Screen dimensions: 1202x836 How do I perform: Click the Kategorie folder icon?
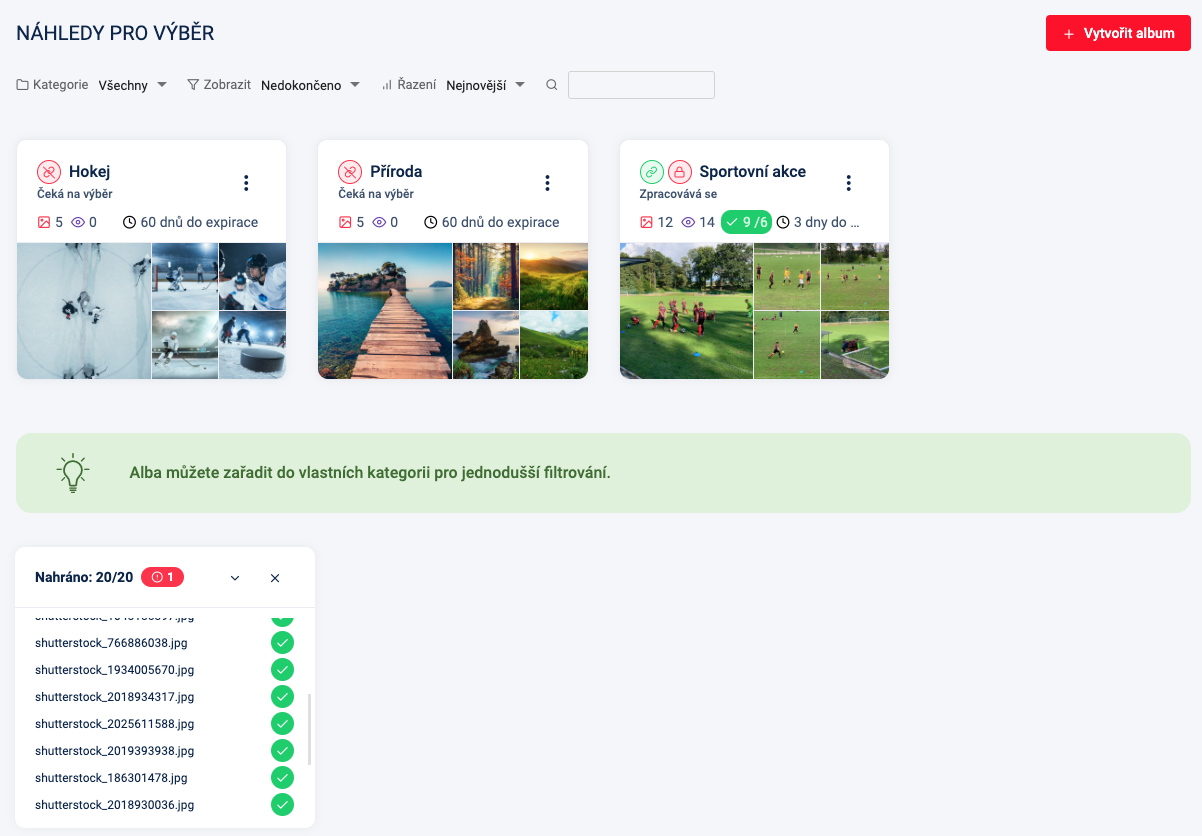tap(23, 85)
